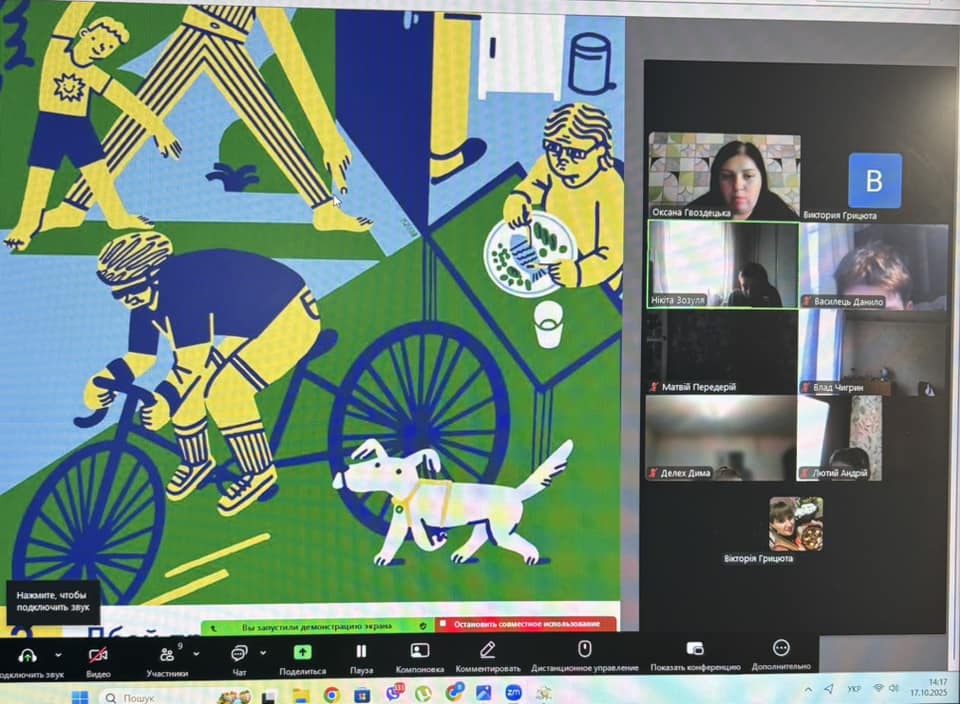Open the Чат chat icon
The width and height of the screenshot is (960, 704).
click(x=239, y=653)
